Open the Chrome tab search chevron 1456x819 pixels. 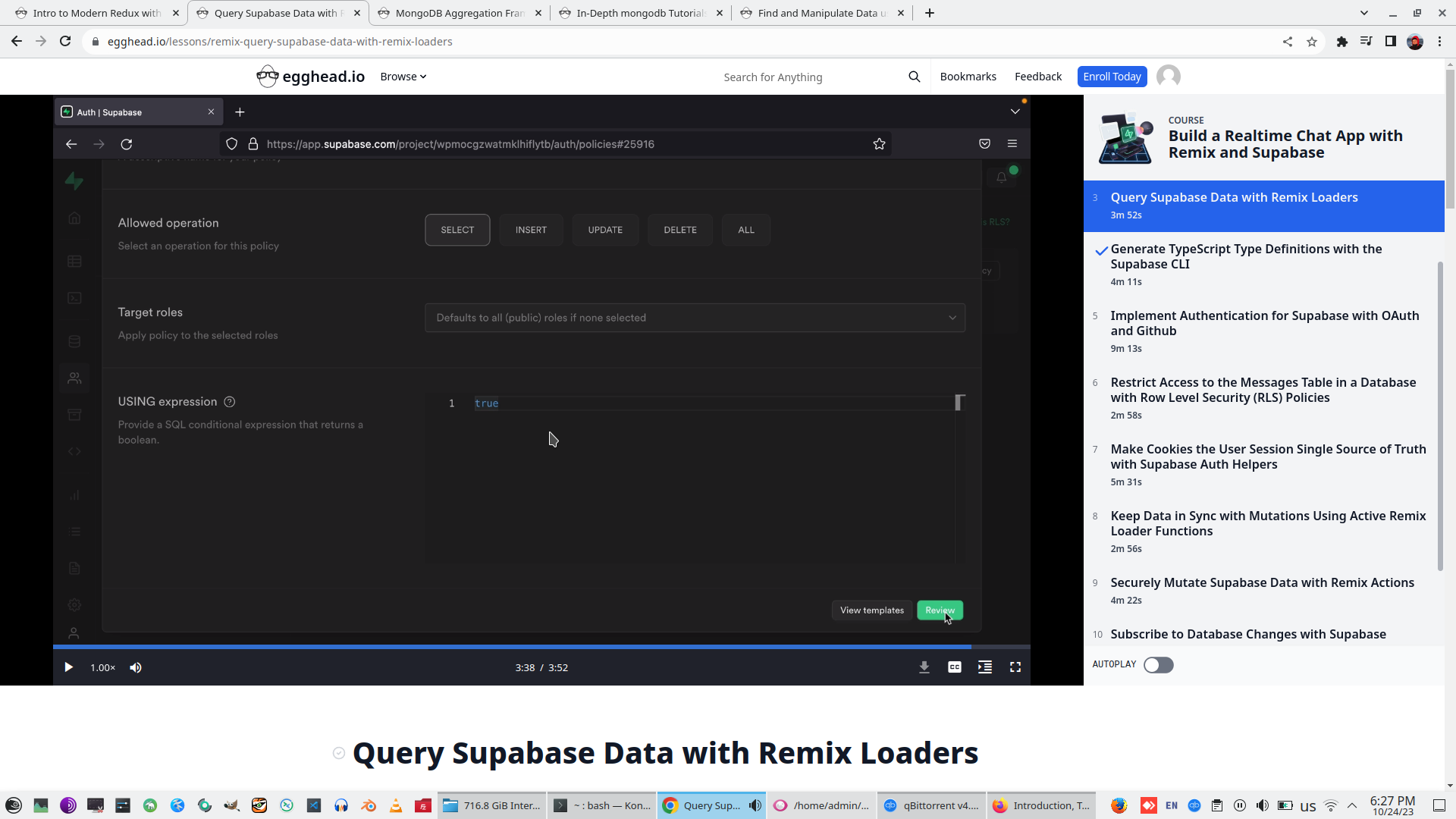[1364, 13]
